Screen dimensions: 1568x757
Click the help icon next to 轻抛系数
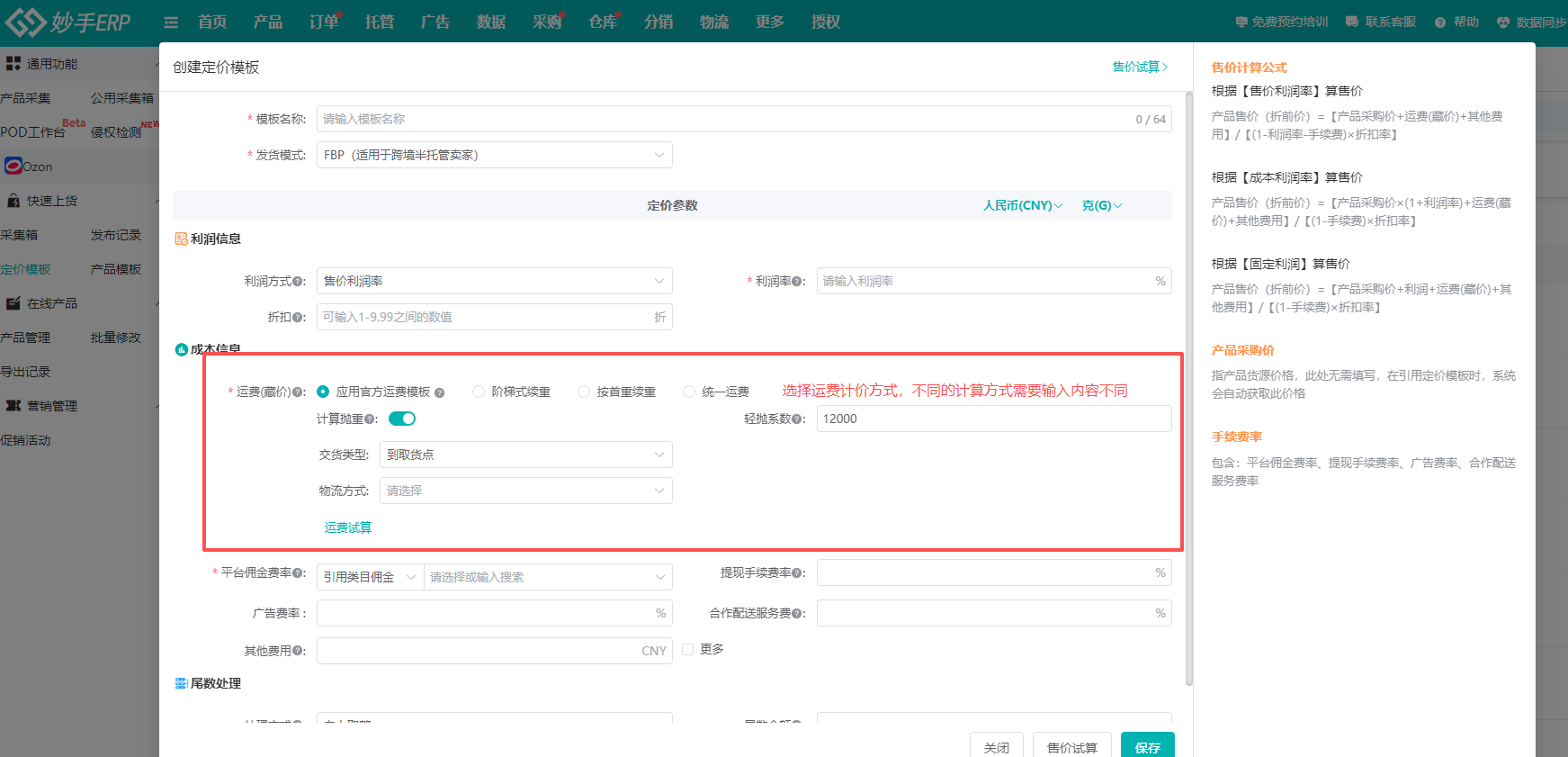click(x=796, y=419)
